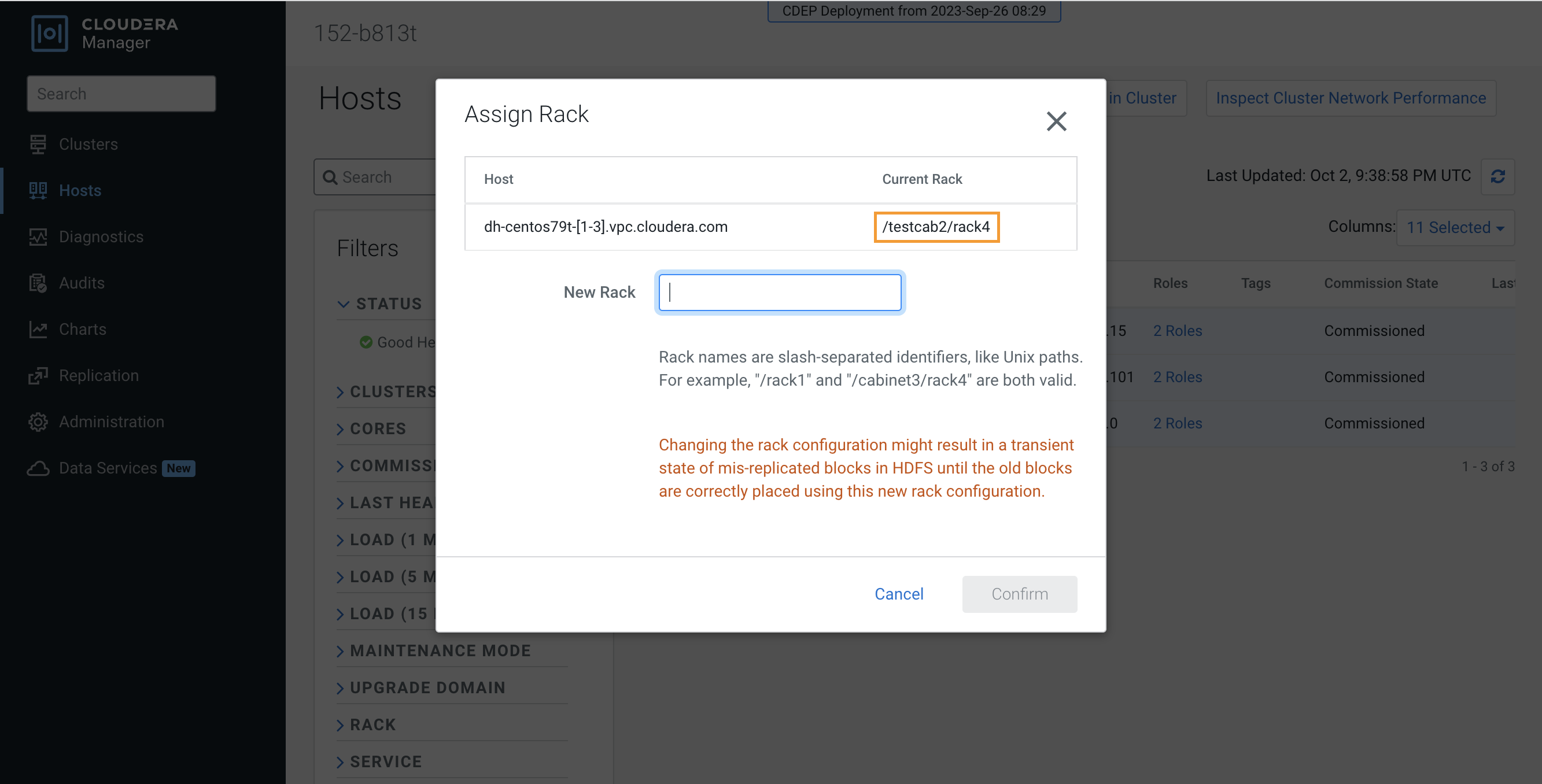Cancel the rack assignment
This screenshot has height=784, width=1542.
[898, 594]
